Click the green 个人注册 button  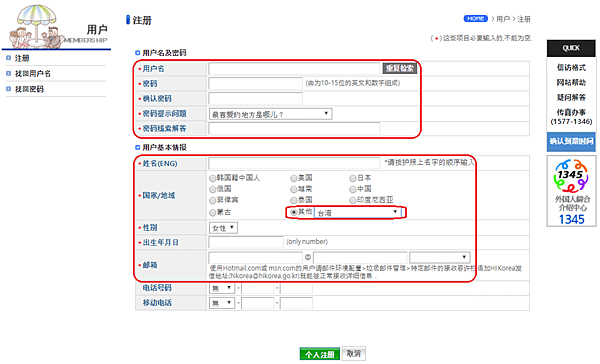[320, 354]
